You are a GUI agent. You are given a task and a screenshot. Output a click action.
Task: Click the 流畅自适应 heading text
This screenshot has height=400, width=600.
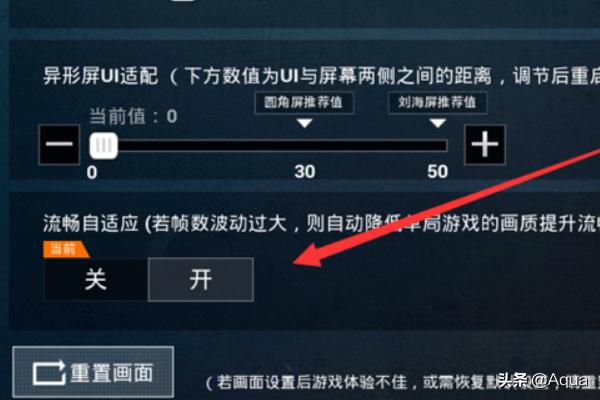91,223
